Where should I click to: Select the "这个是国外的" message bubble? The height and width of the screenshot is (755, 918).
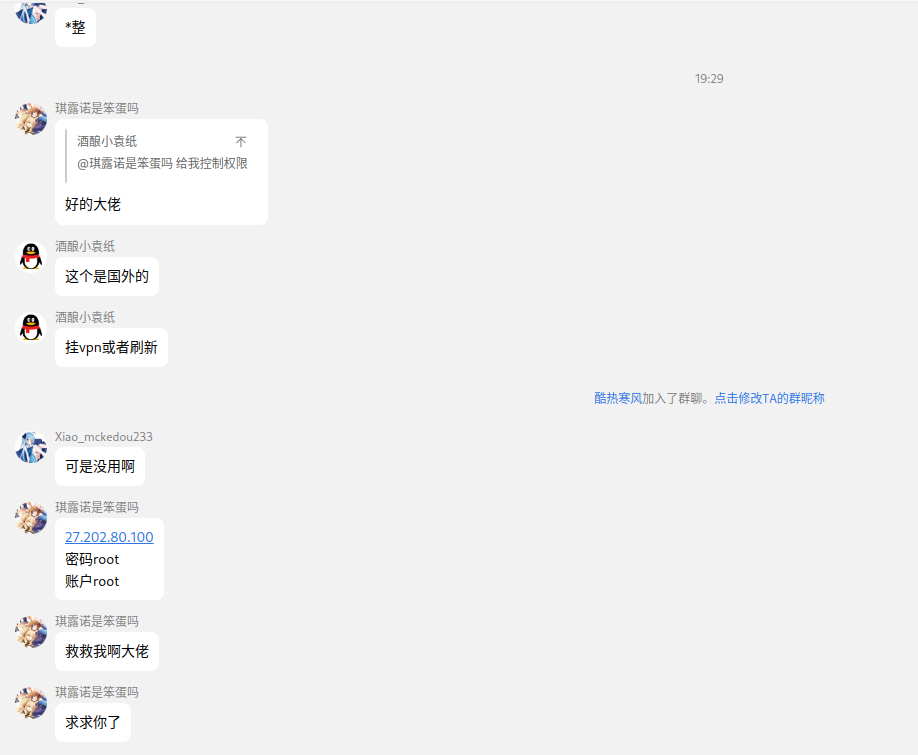pos(107,276)
